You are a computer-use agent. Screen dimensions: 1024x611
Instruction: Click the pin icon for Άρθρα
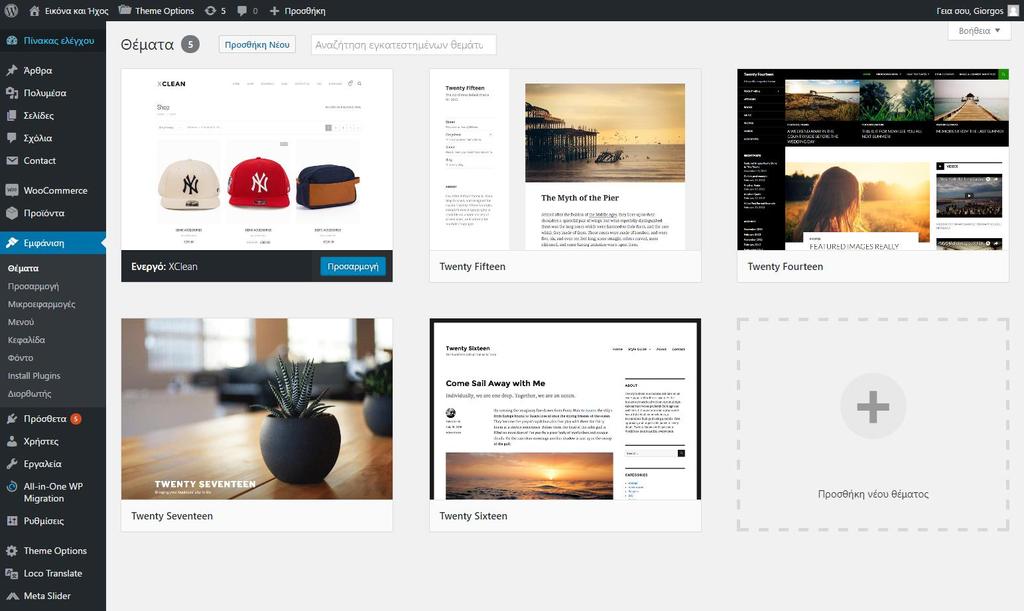pyautogui.click(x=12, y=70)
